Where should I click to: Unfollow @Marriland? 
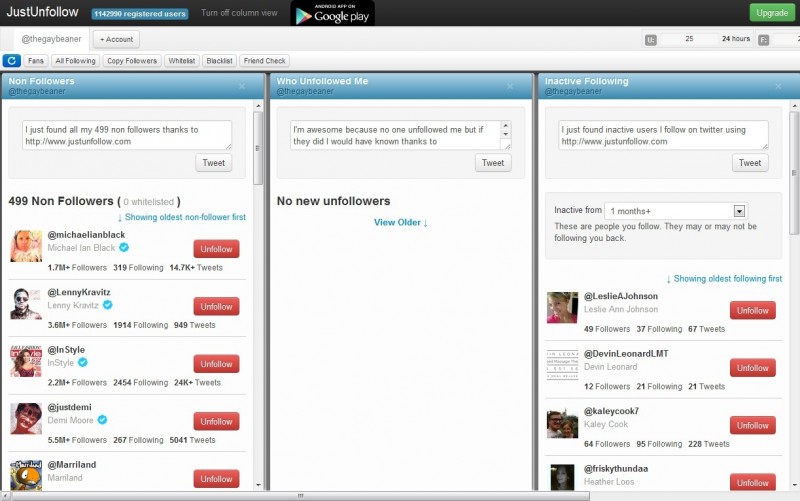pyautogui.click(x=216, y=479)
